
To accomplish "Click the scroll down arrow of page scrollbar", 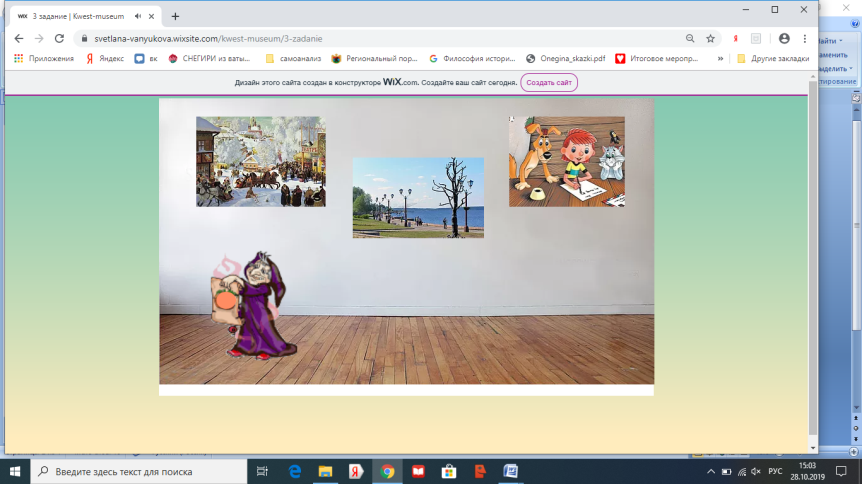I will pos(813,448).
